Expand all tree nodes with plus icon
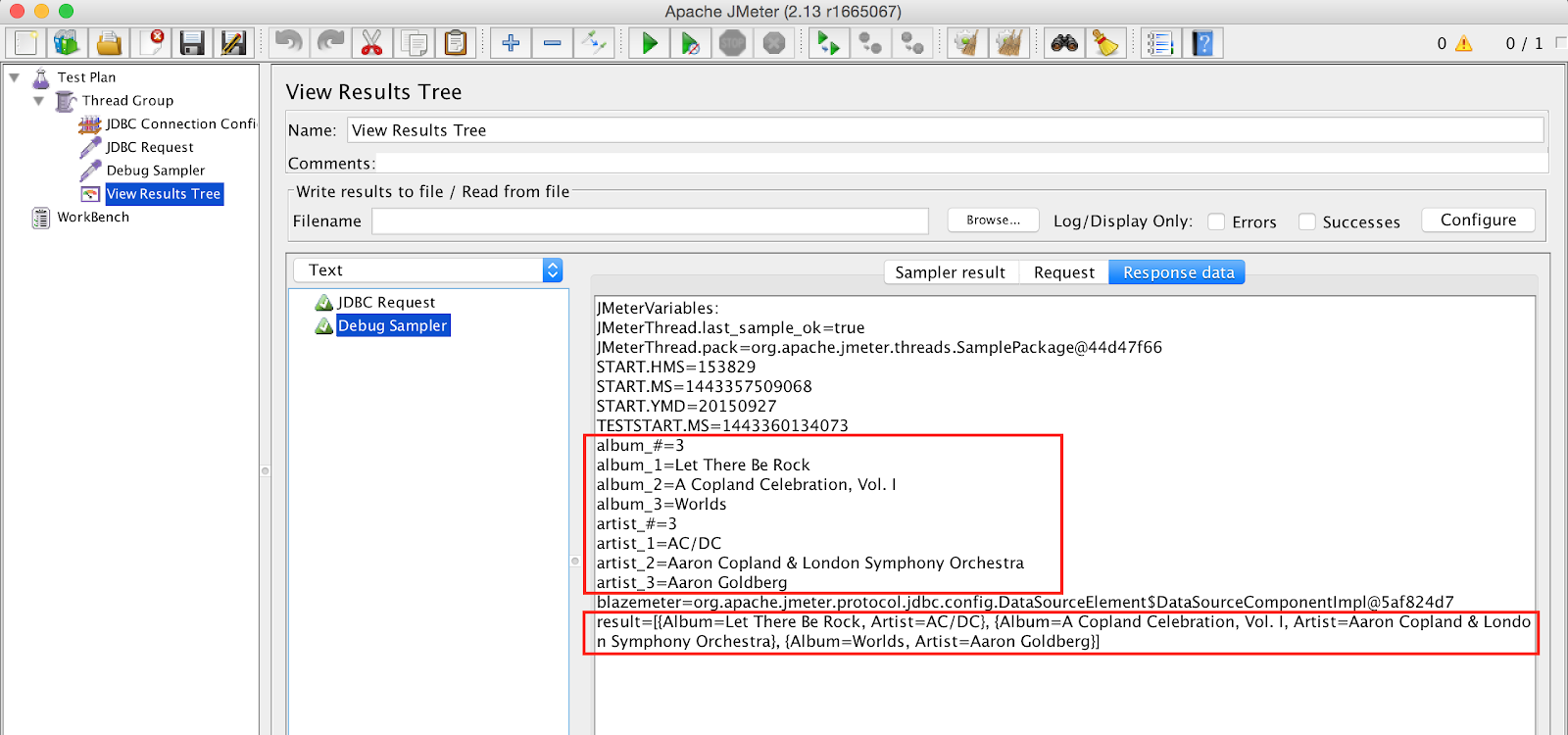The height and width of the screenshot is (735, 1568). click(x=511, y=43)
